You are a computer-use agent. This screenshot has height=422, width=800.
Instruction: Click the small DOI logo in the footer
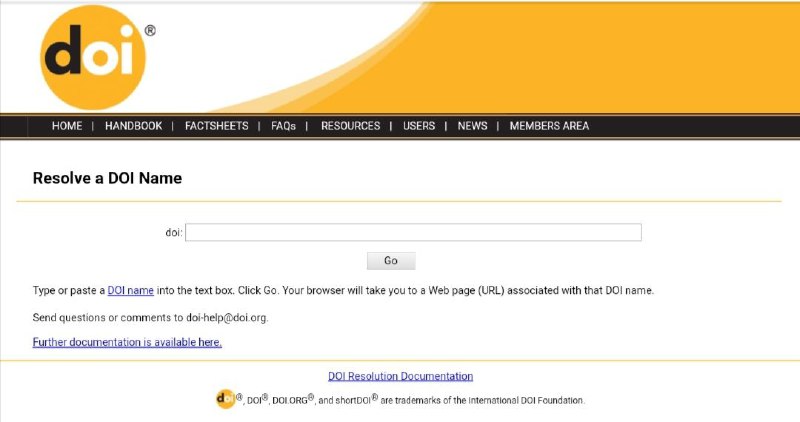click(226, 399)
